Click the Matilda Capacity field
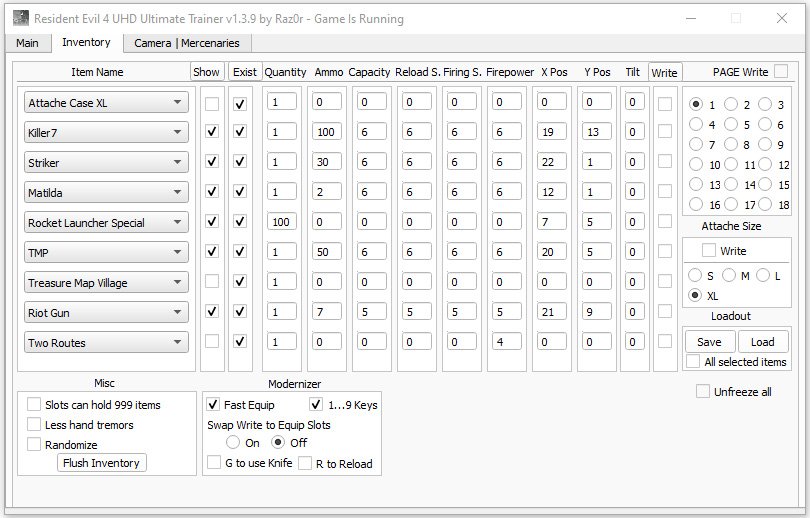Image resolution: width=810 pixels, height=518 pixels. 371,192
